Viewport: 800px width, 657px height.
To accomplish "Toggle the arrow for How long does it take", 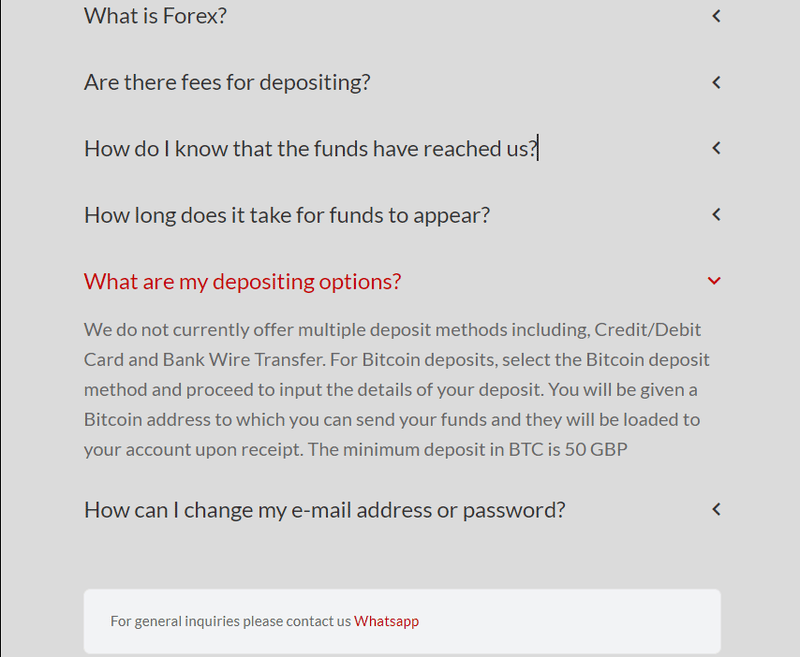I will tap(716, 215).
